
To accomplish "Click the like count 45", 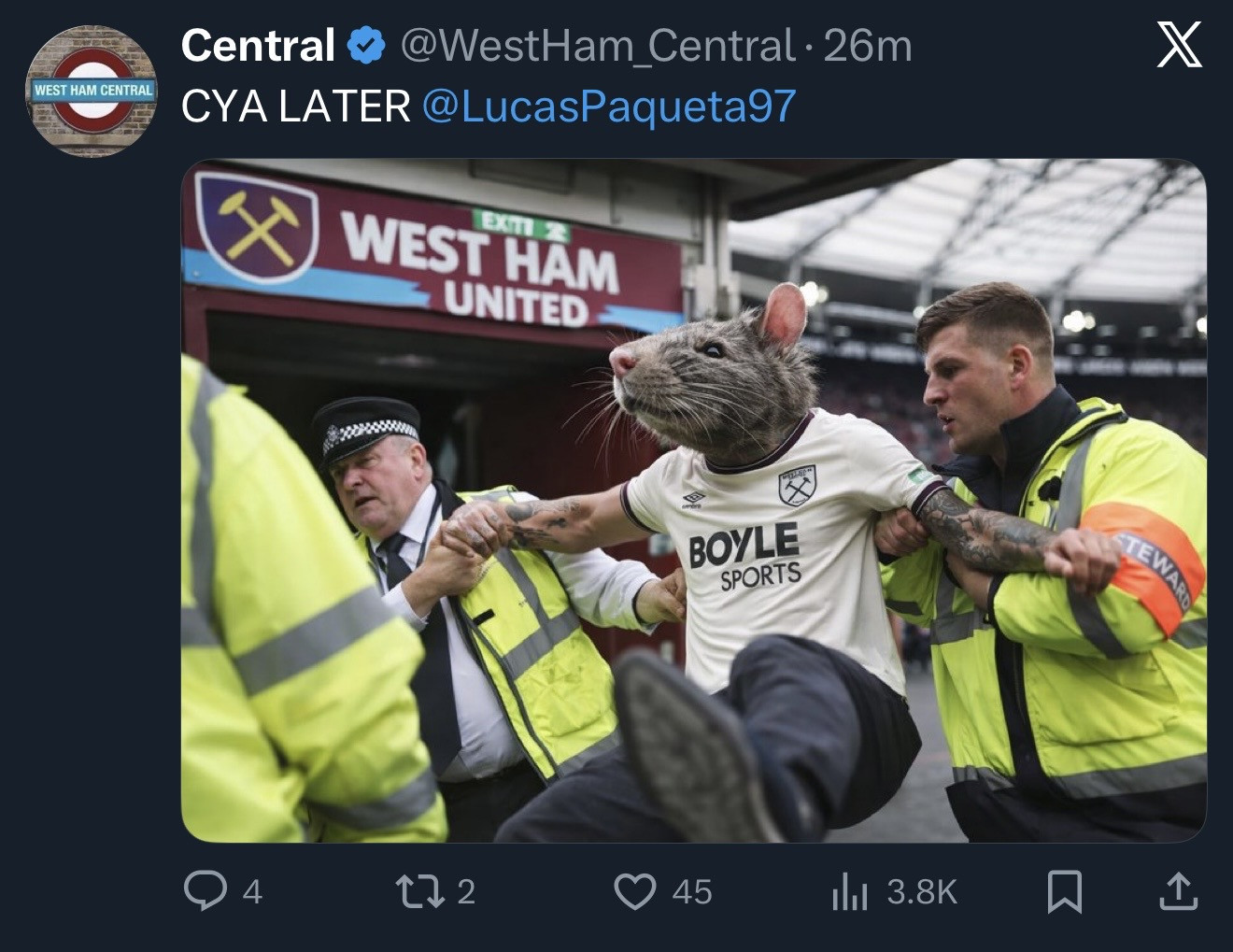I will click(692, 891).
